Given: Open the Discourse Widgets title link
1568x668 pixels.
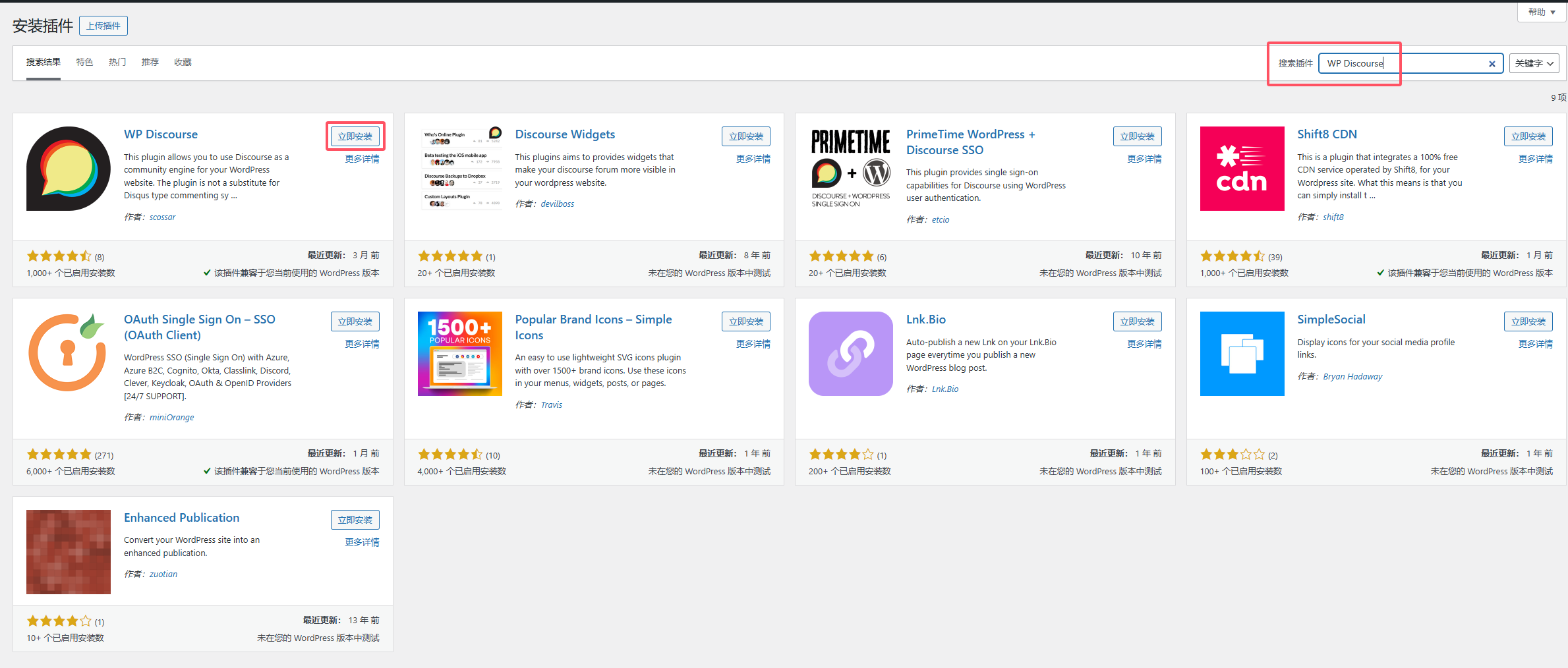Looking at the screenshot, I should (x=565, y=134).
